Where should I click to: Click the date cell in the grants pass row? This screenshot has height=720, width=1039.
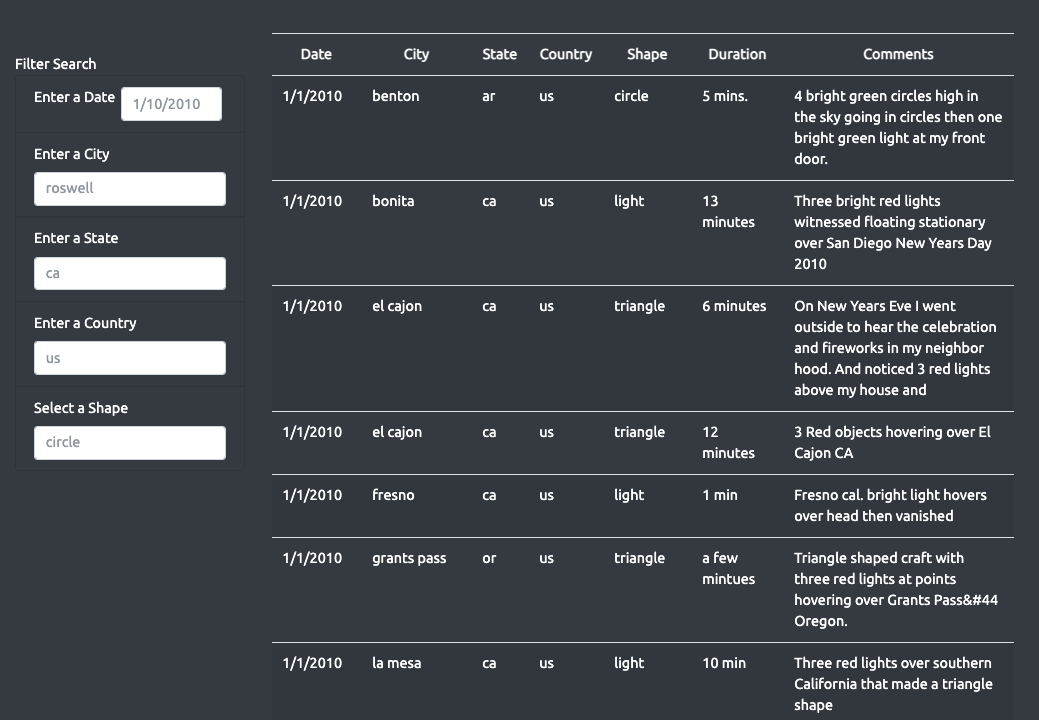coord(312,558)
